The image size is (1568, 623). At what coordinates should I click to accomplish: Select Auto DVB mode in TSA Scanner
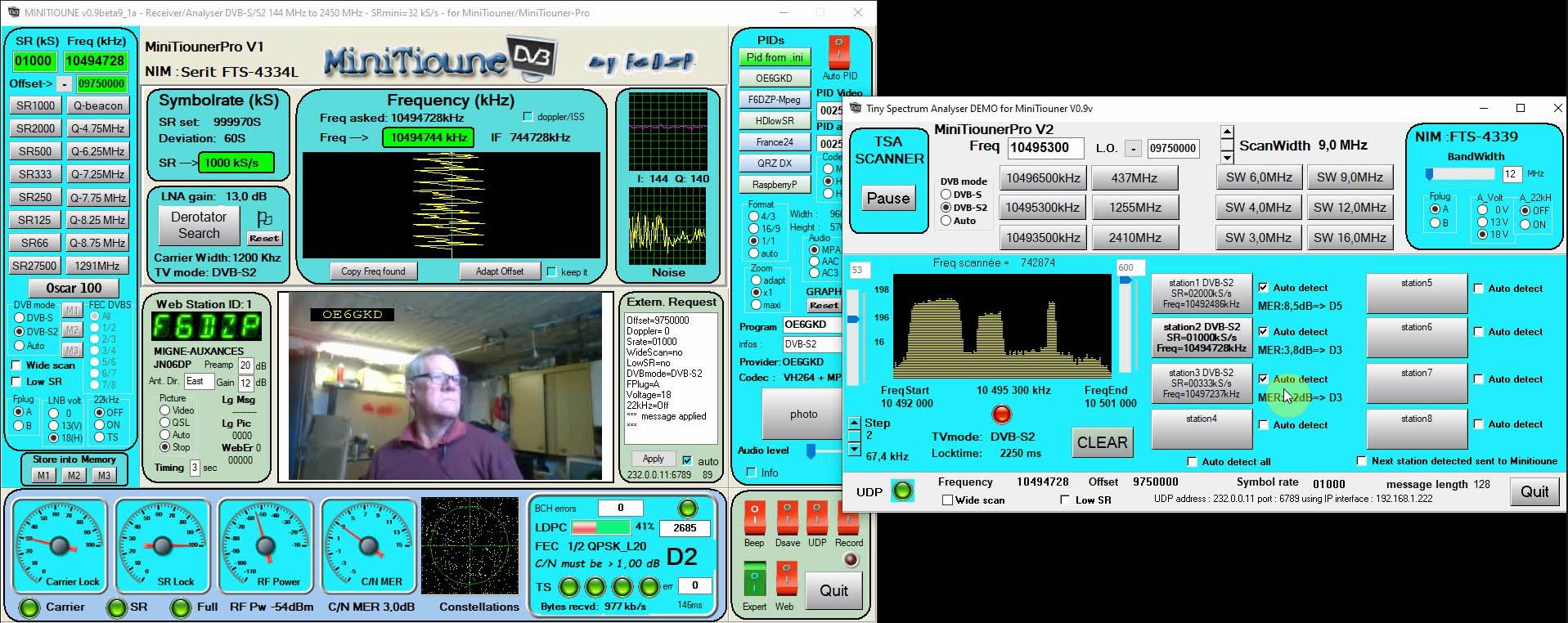click(x=946, y=221)
